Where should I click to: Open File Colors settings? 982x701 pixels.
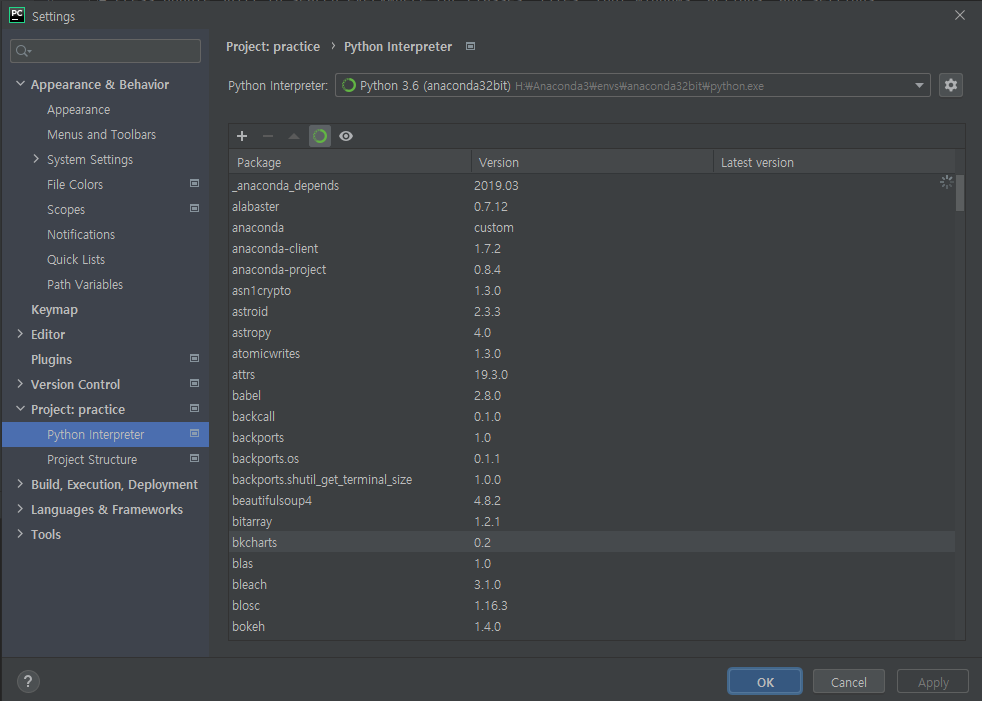click(x=75, y=184)
